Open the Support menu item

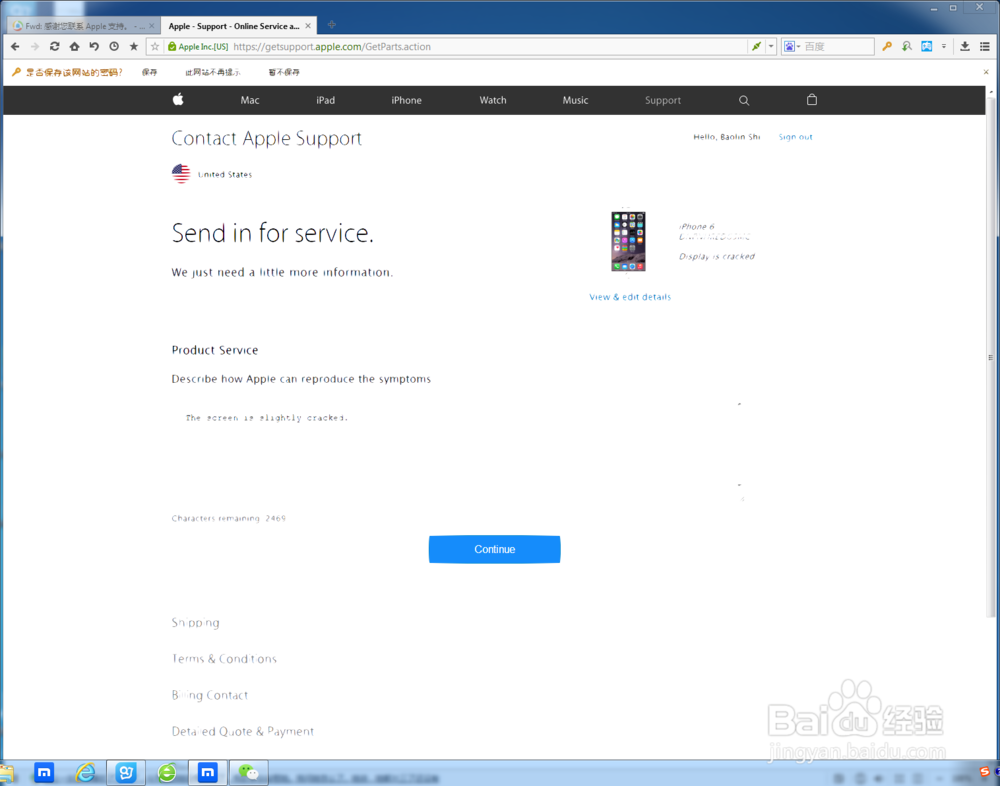point(663,100)
